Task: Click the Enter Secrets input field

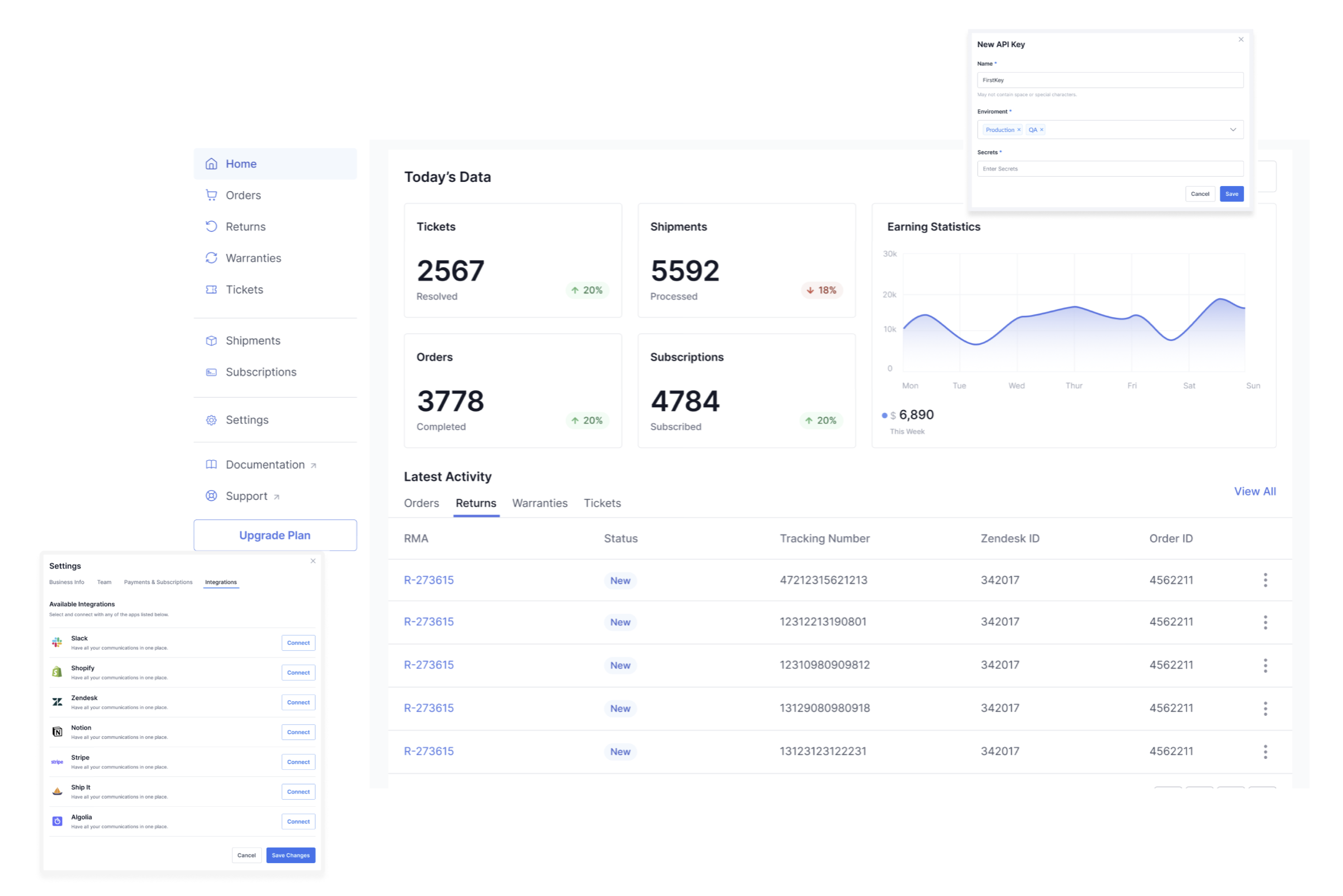Action: (1110, 169)
